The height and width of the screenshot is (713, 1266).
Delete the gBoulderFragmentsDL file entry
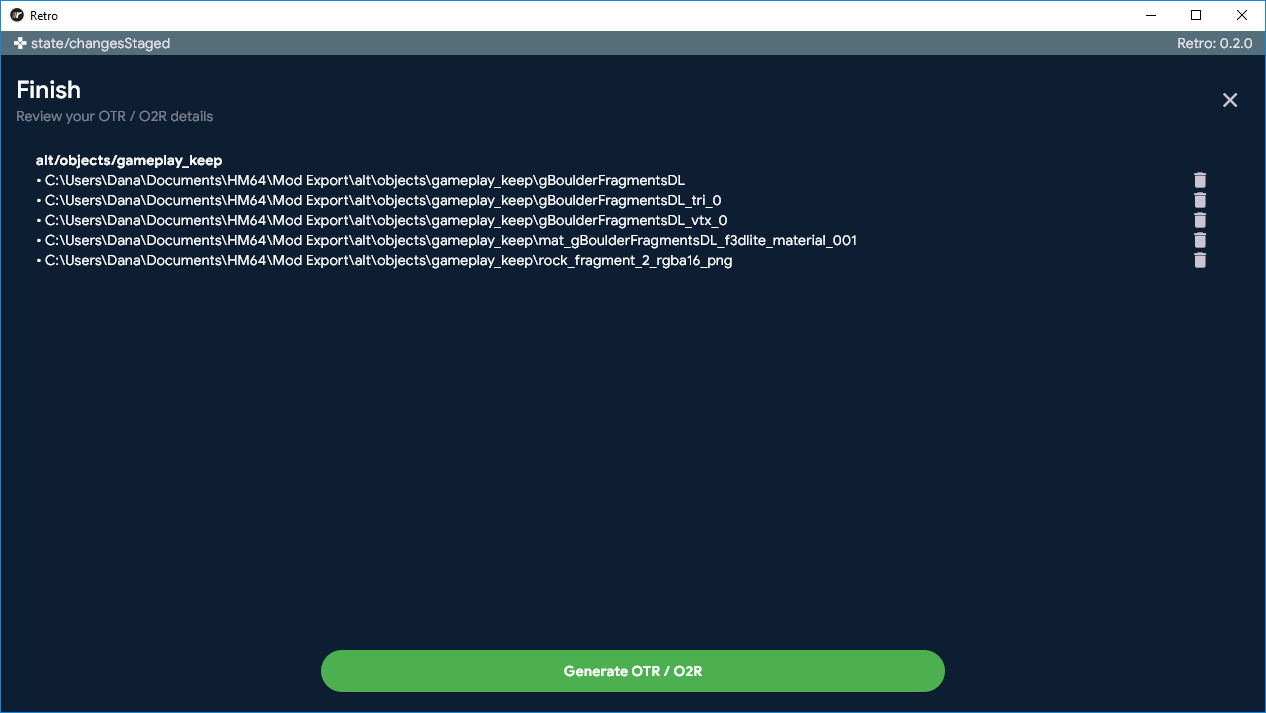pyautogui.click(x=1200, y=180)
